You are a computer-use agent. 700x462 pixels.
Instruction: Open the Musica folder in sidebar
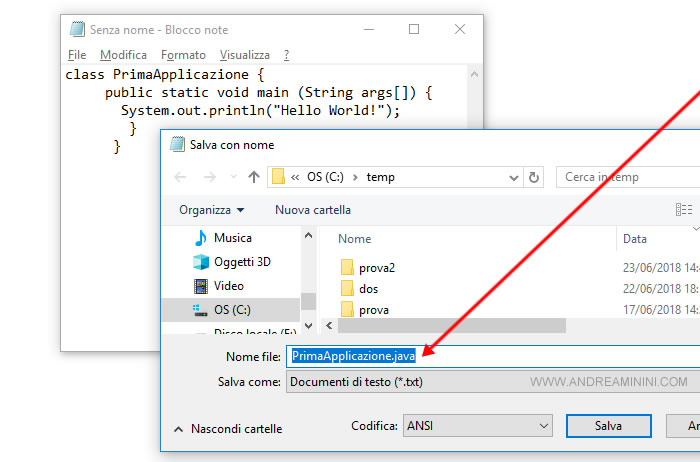point(232,238)
